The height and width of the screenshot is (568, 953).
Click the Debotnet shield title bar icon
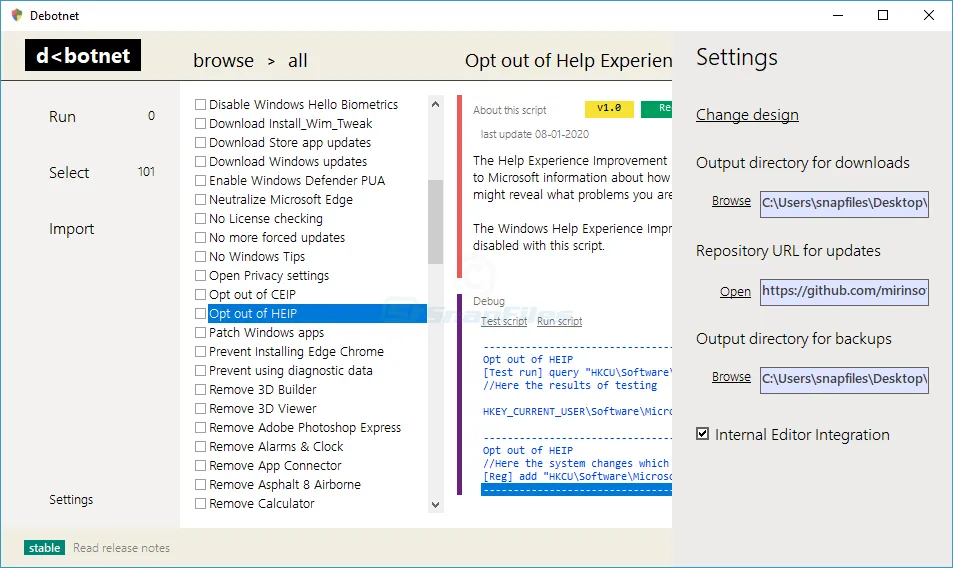click(17, 15)
